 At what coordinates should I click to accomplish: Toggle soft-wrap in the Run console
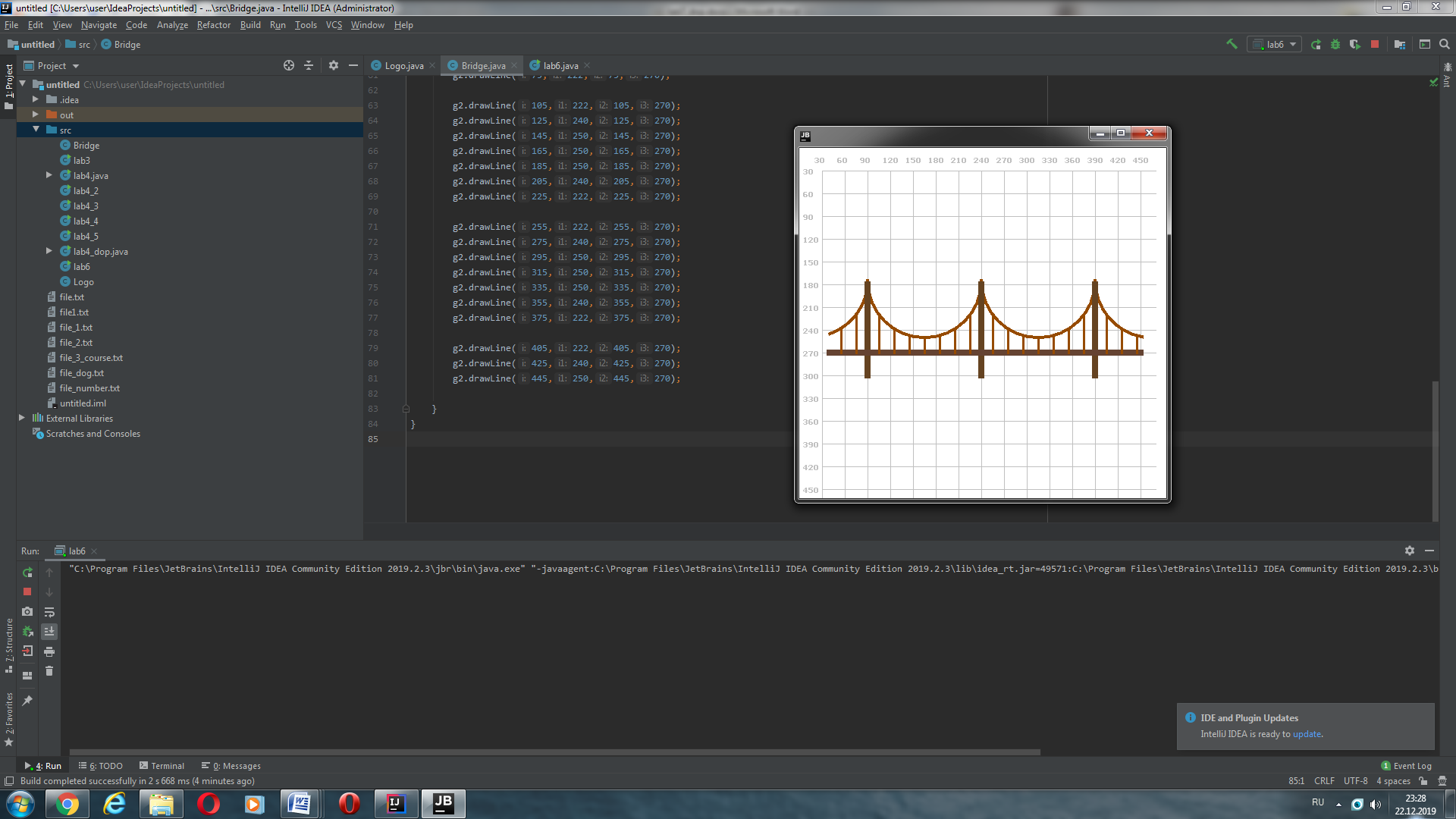click(x=49, y=612)
